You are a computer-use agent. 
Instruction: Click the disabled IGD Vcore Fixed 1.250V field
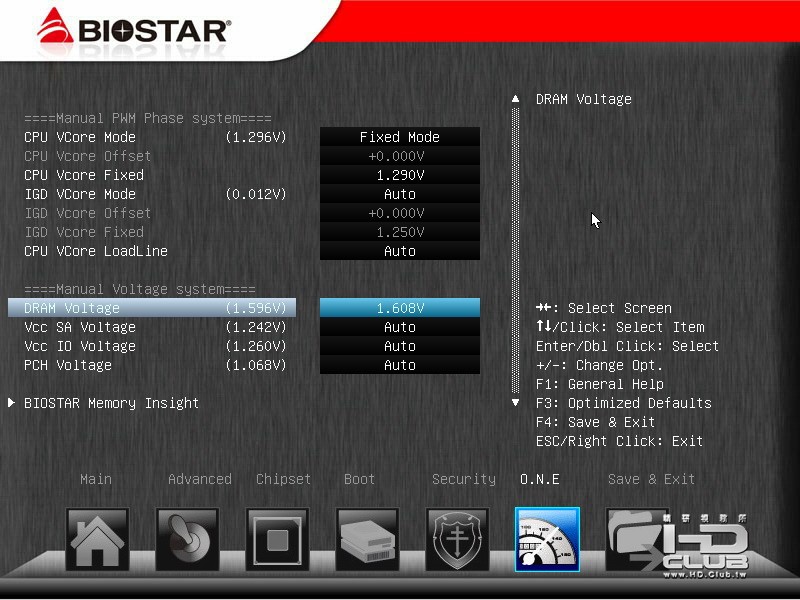click(x=399, y=232)
